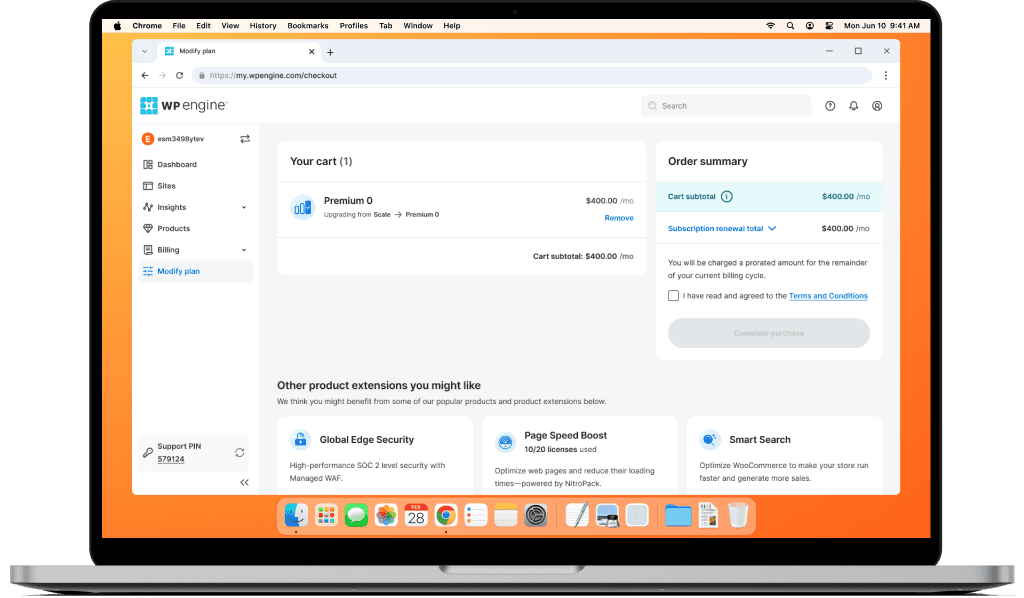Screen dimensions: 1024x598
Task: Agree to Terms and Conditions checkbox
Action: pyautogui.click(x=673, y=296)
